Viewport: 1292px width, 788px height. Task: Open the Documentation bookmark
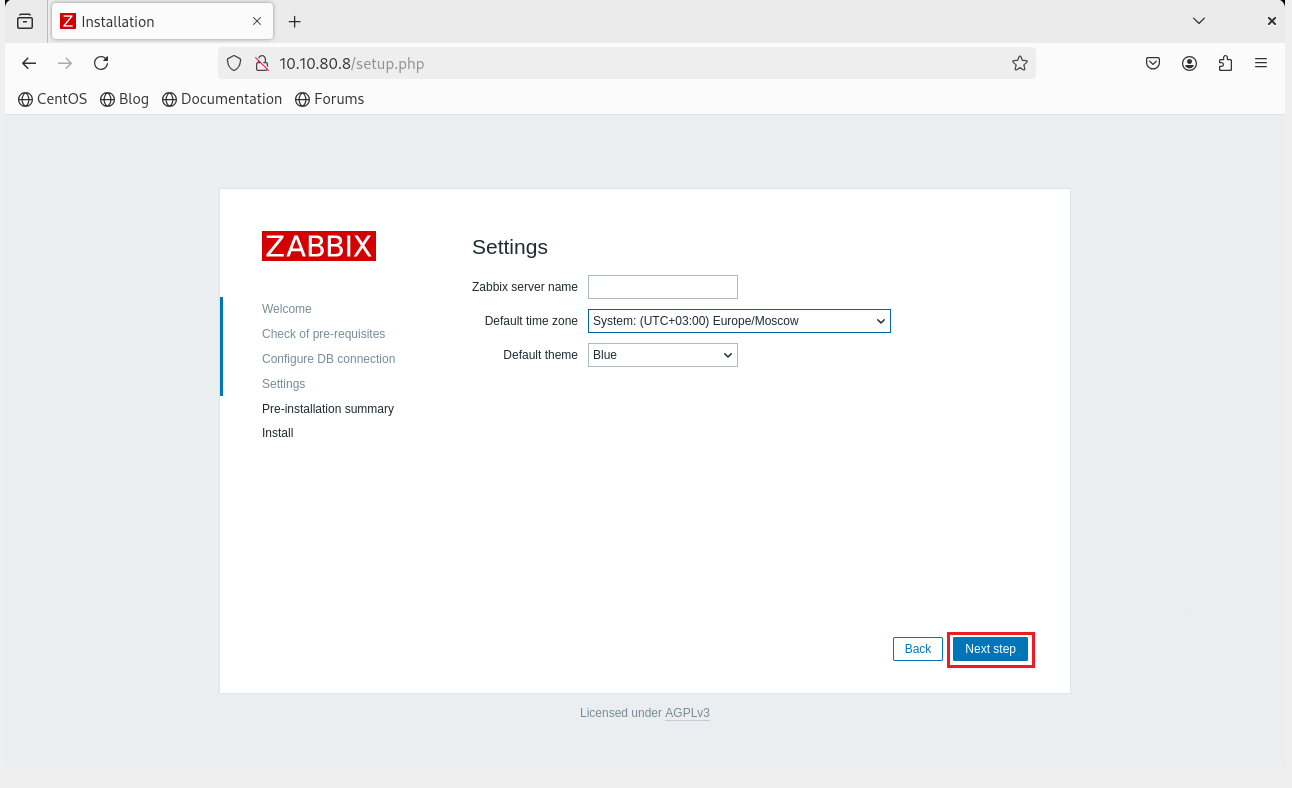[x=222, y=99]
